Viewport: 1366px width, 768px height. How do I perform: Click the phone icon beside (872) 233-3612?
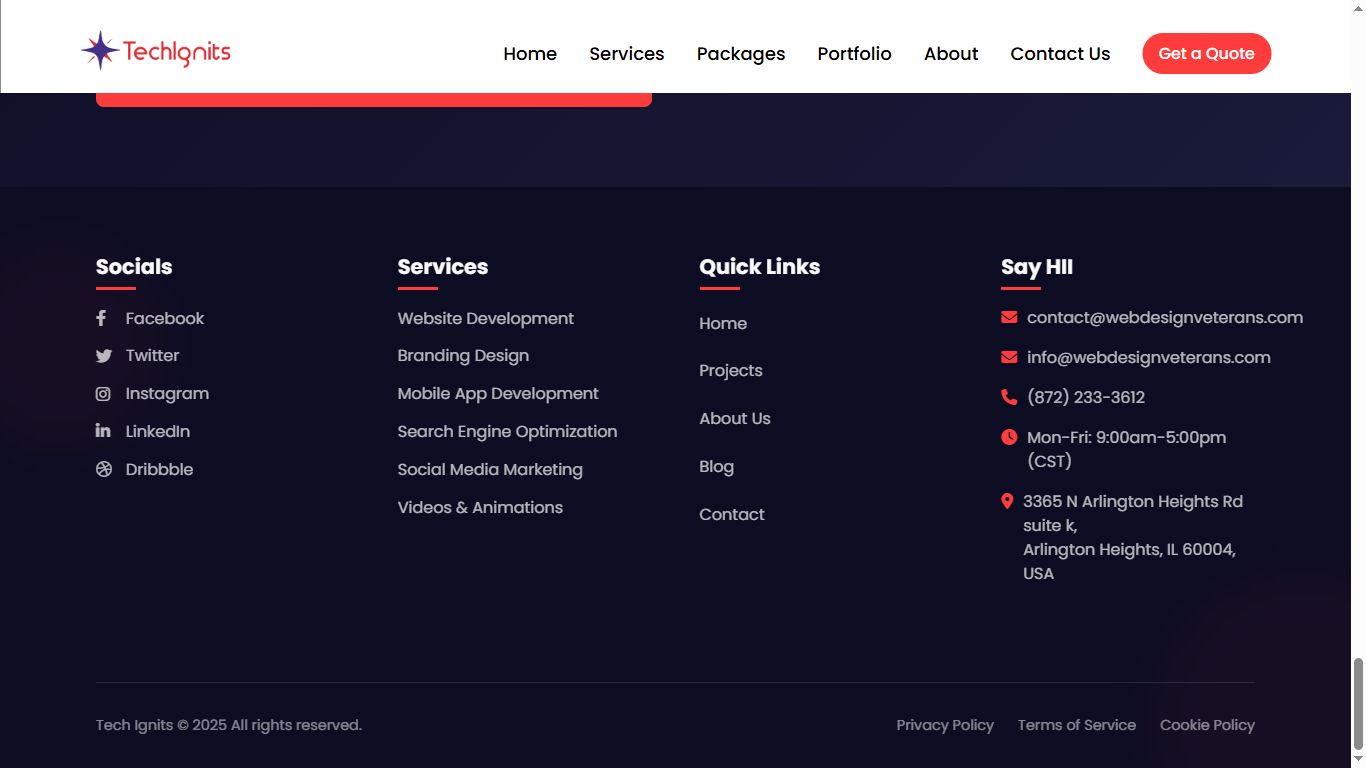1009,397
